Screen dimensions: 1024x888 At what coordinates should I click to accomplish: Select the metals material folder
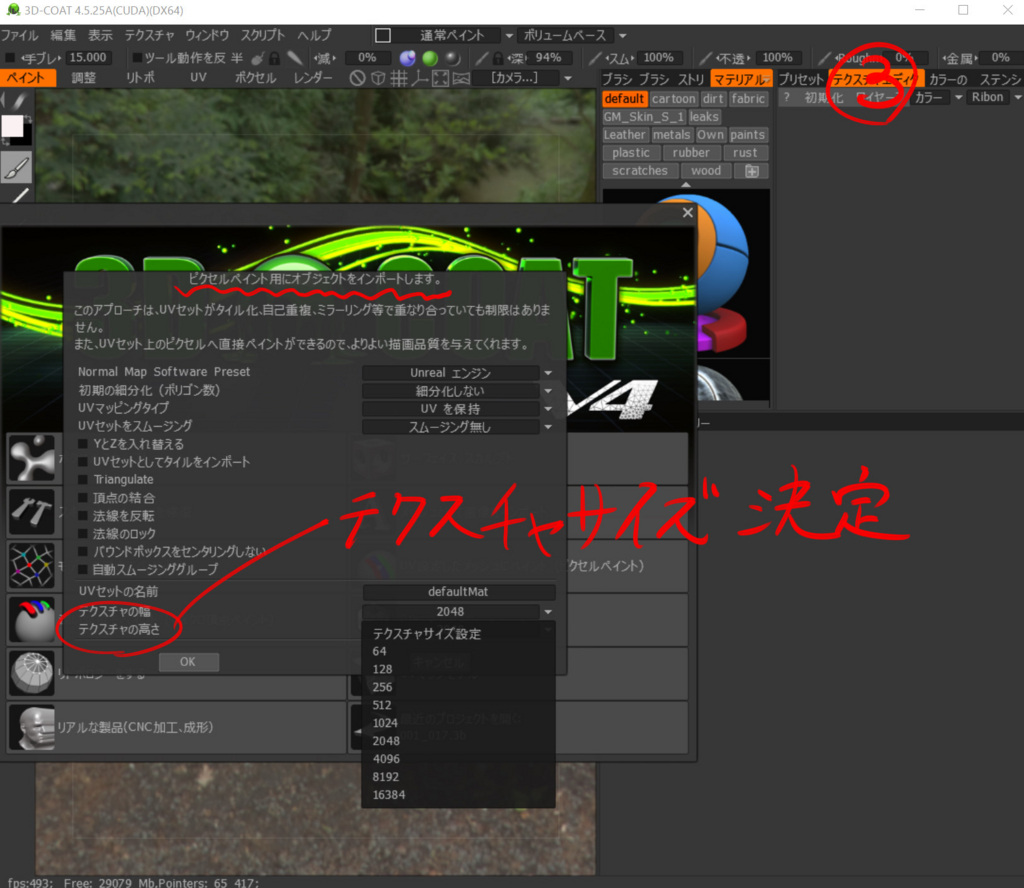(671, 135)
